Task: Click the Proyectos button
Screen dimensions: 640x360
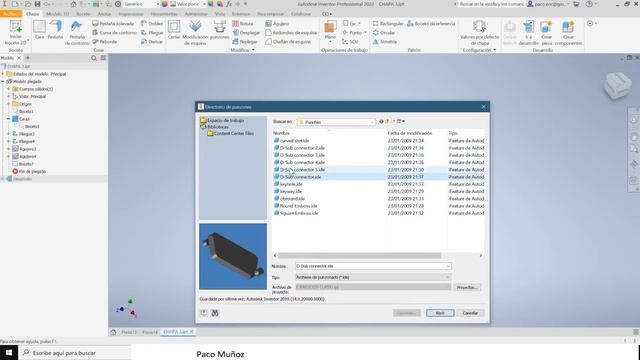Action: pos(467,287)
